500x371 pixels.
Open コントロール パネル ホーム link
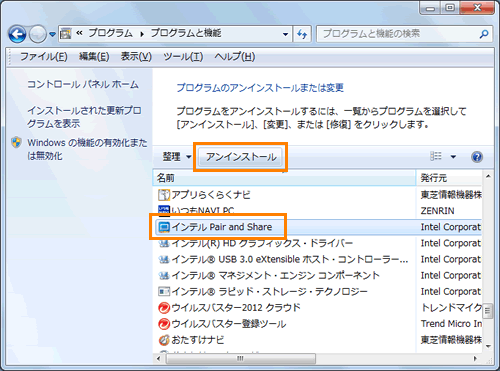(83, 84)
